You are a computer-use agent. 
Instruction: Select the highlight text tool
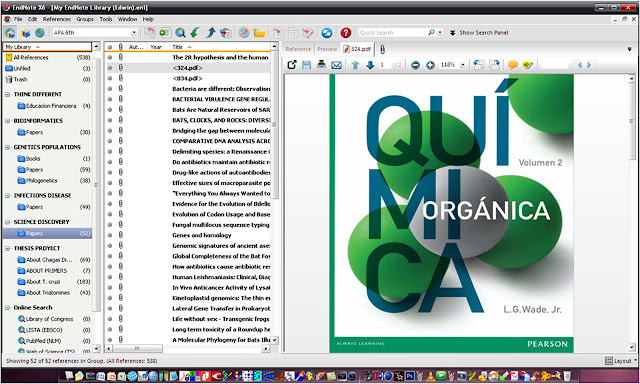[528, 65]
